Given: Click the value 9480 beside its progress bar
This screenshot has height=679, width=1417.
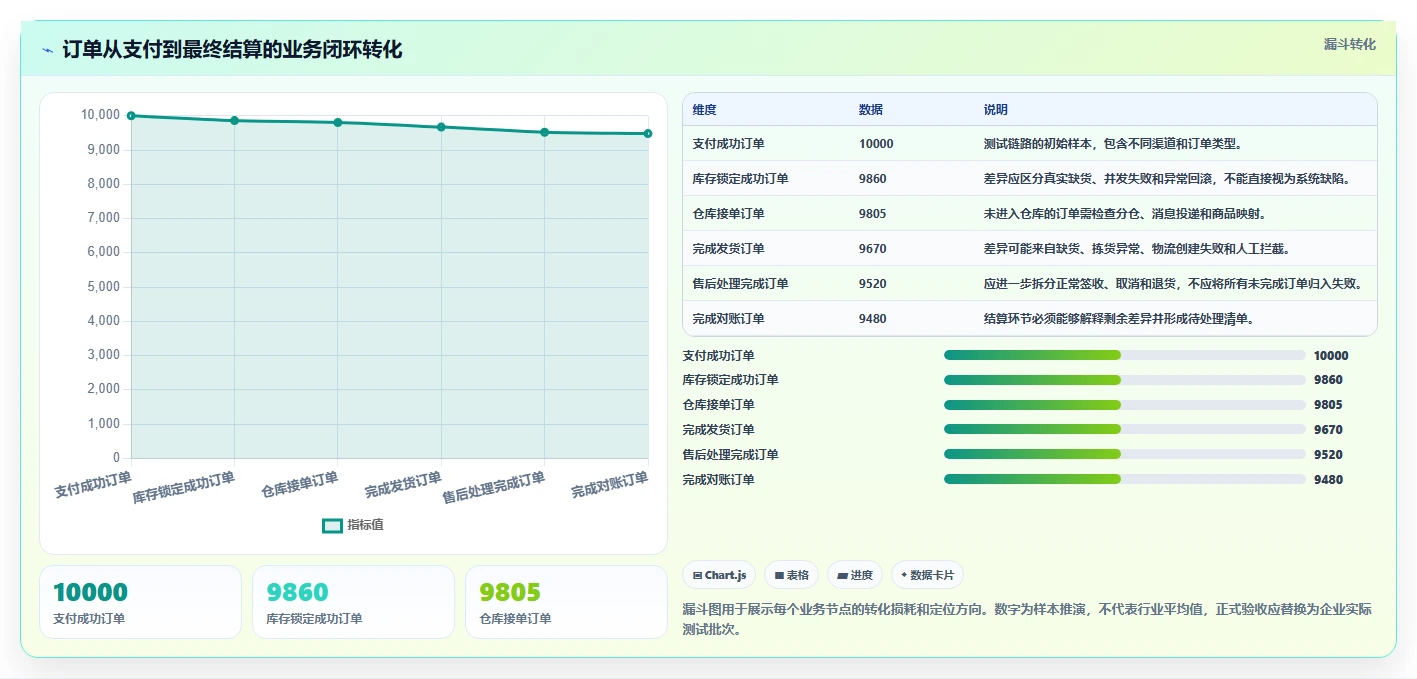Looking at the screenshot, I should [1328, 480].
